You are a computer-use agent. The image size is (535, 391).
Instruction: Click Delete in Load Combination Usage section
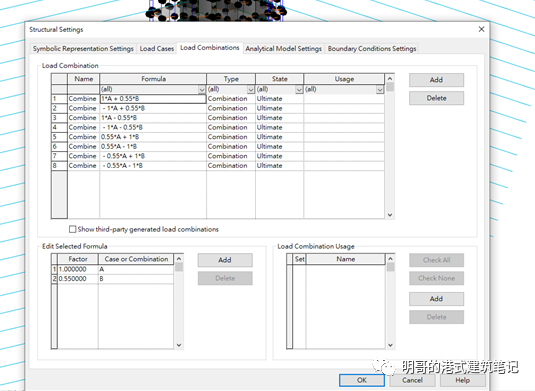(x=436, y=317)
